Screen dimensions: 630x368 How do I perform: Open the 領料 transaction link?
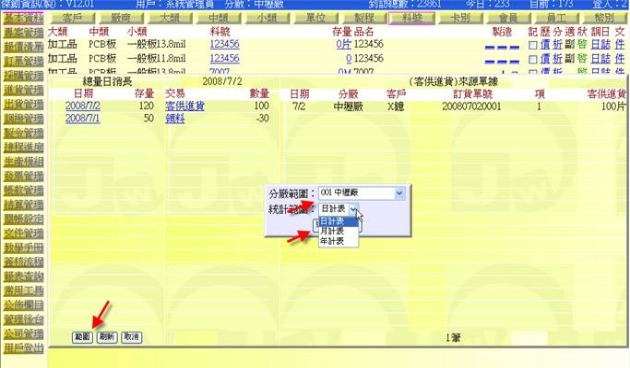pos(175,119)
